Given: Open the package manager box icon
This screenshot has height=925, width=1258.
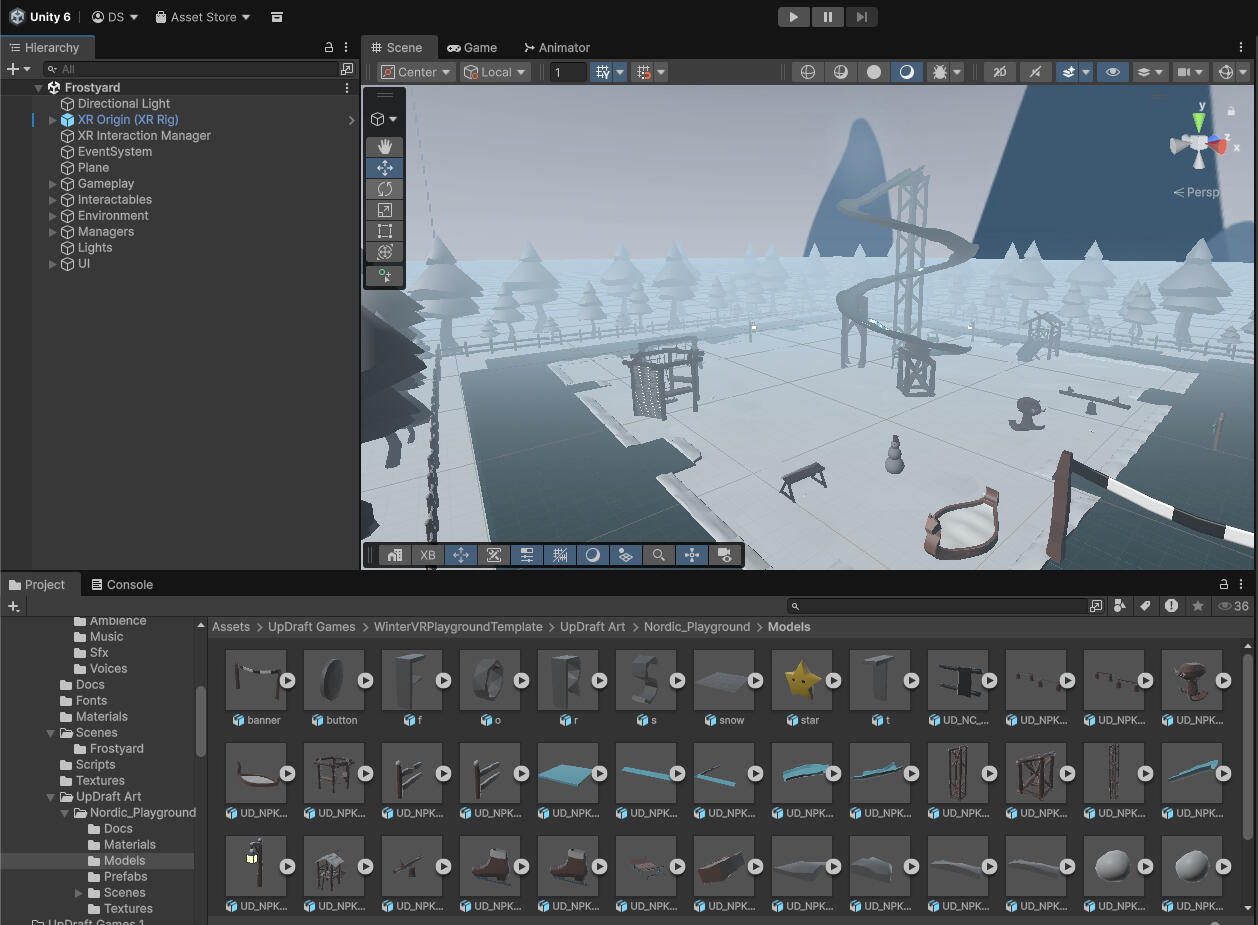Looking at the screenshot, I should pyautogui.click(x=277, y=17).
